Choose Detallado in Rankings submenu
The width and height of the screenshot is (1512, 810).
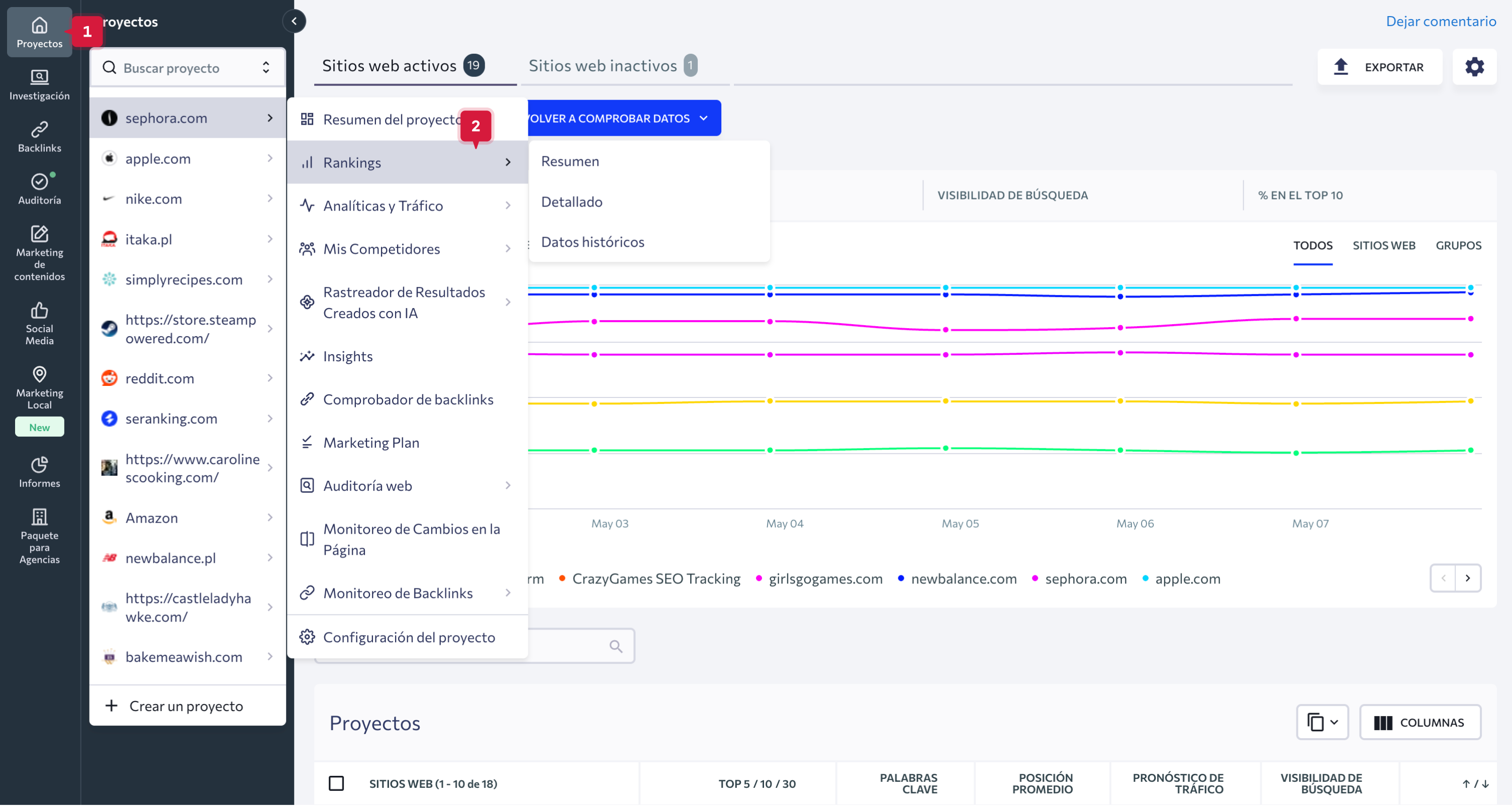(649, 202)
